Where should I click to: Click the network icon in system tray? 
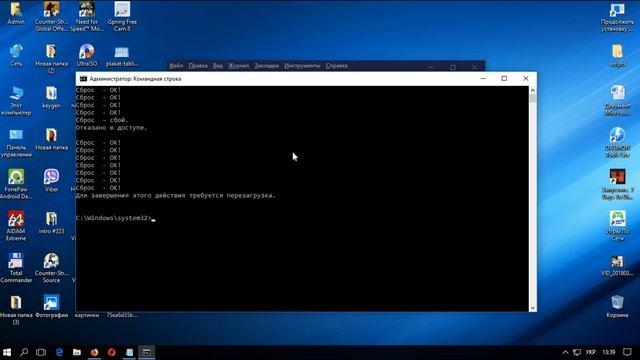pyautogui.click(x=577, y=352)
